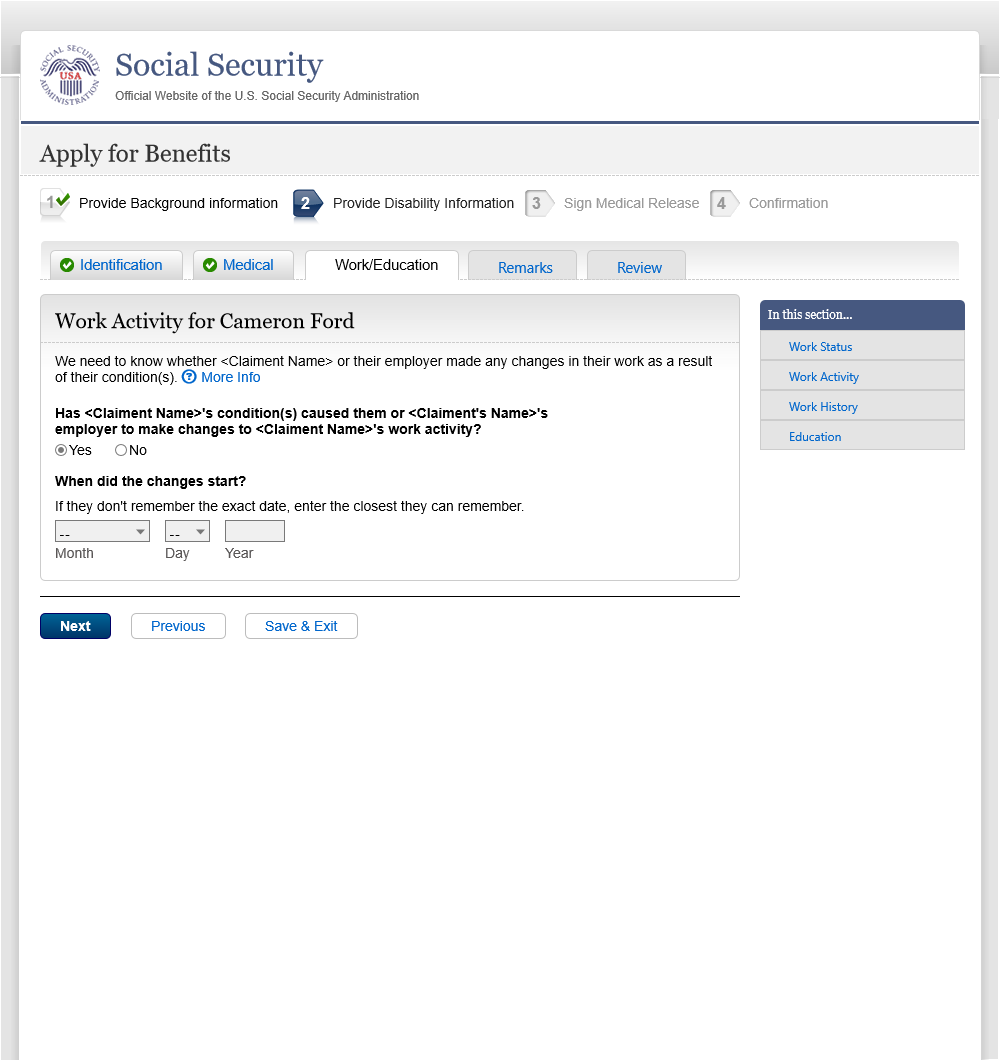Click the Social Security Administration seal logo
1000x1061 pixels.
pos(70,75)
